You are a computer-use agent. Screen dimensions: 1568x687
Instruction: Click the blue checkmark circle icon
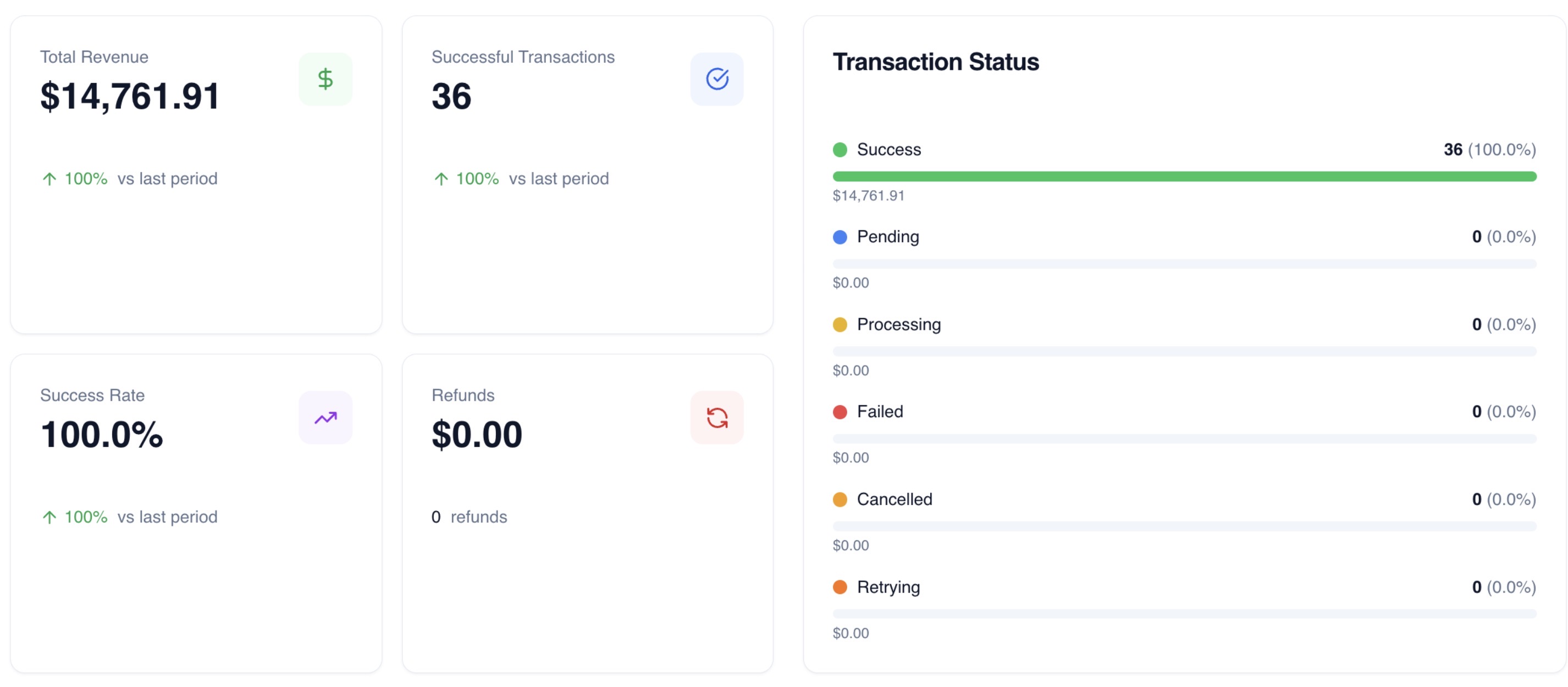pos(716,79)
